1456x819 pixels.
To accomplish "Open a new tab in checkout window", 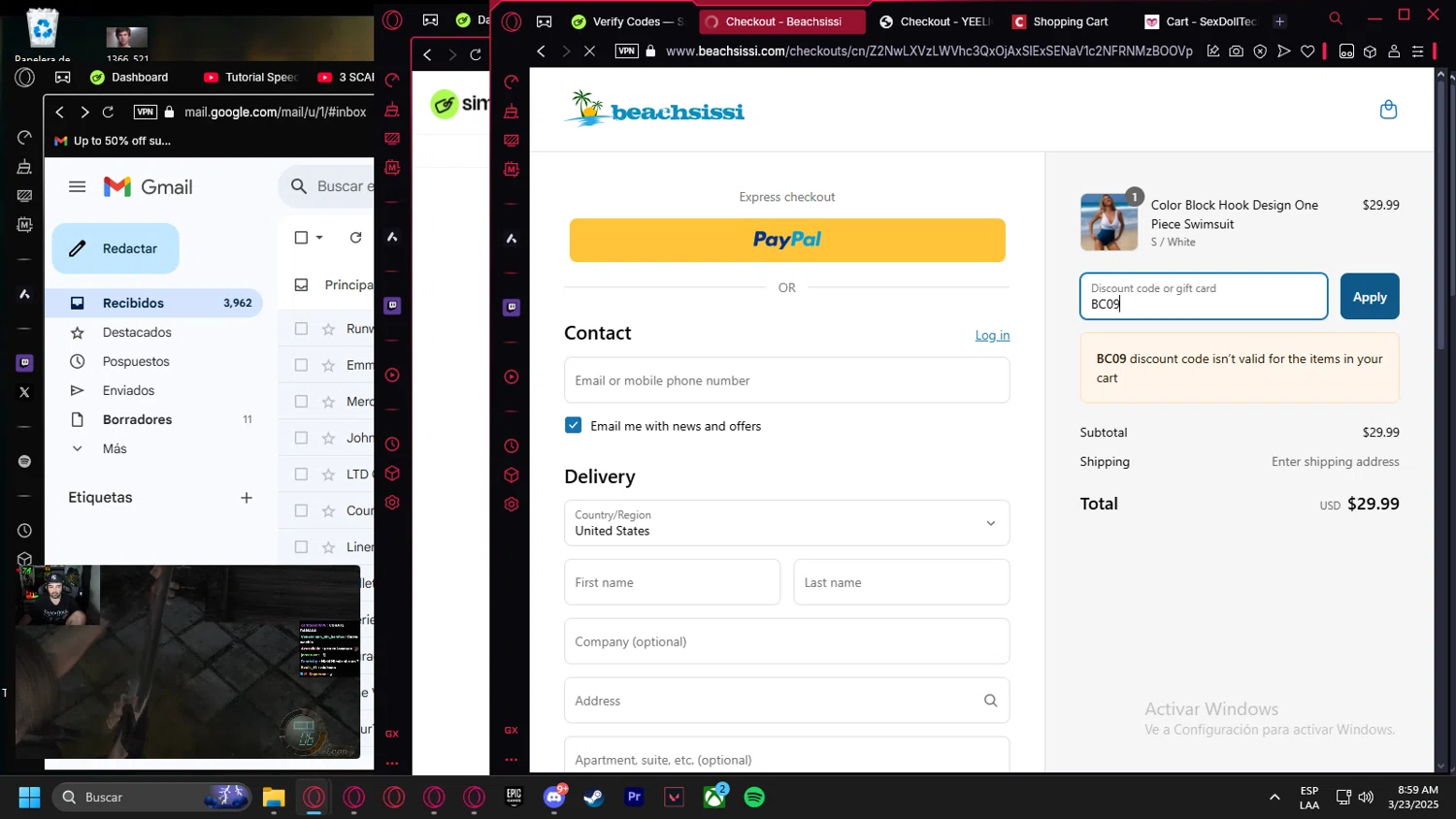I will pyautogui.click(x=1279, y=21).
